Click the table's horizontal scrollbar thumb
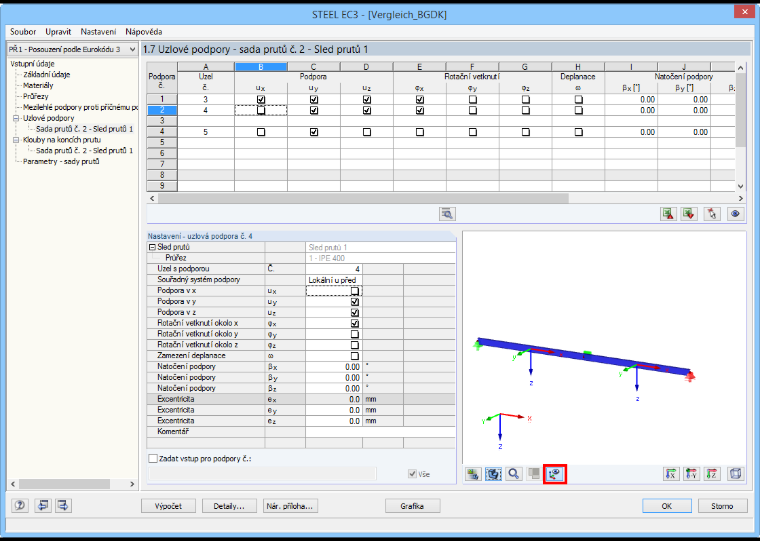This screenshot has height=541, width=760. tap(363, 198)
